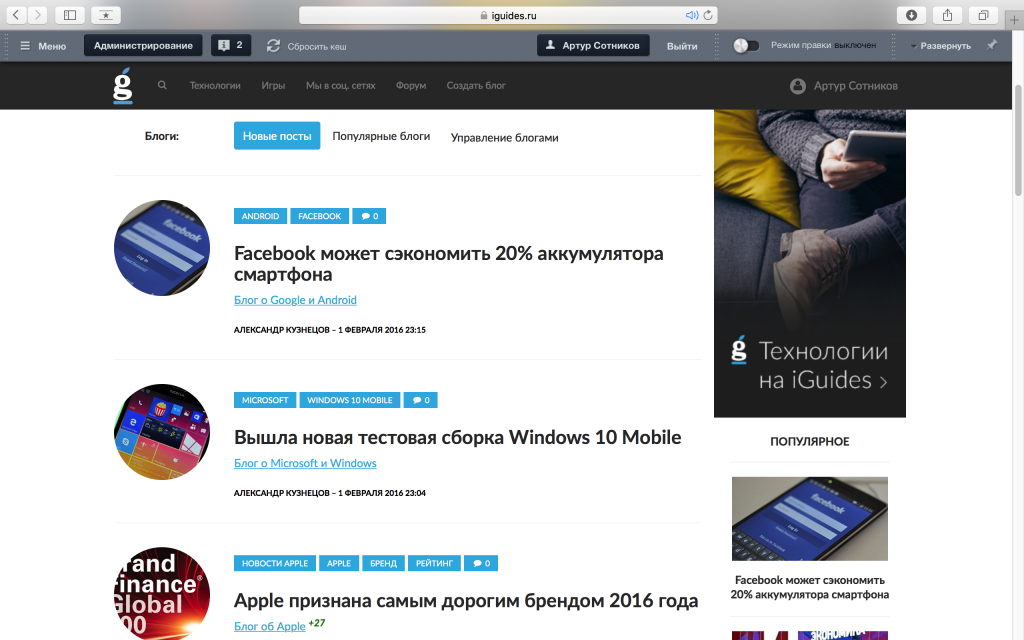The height and width of the screenshot is (640, 1024).
Task: Open Блог о Google и Android link
Action: coord(295,300)
